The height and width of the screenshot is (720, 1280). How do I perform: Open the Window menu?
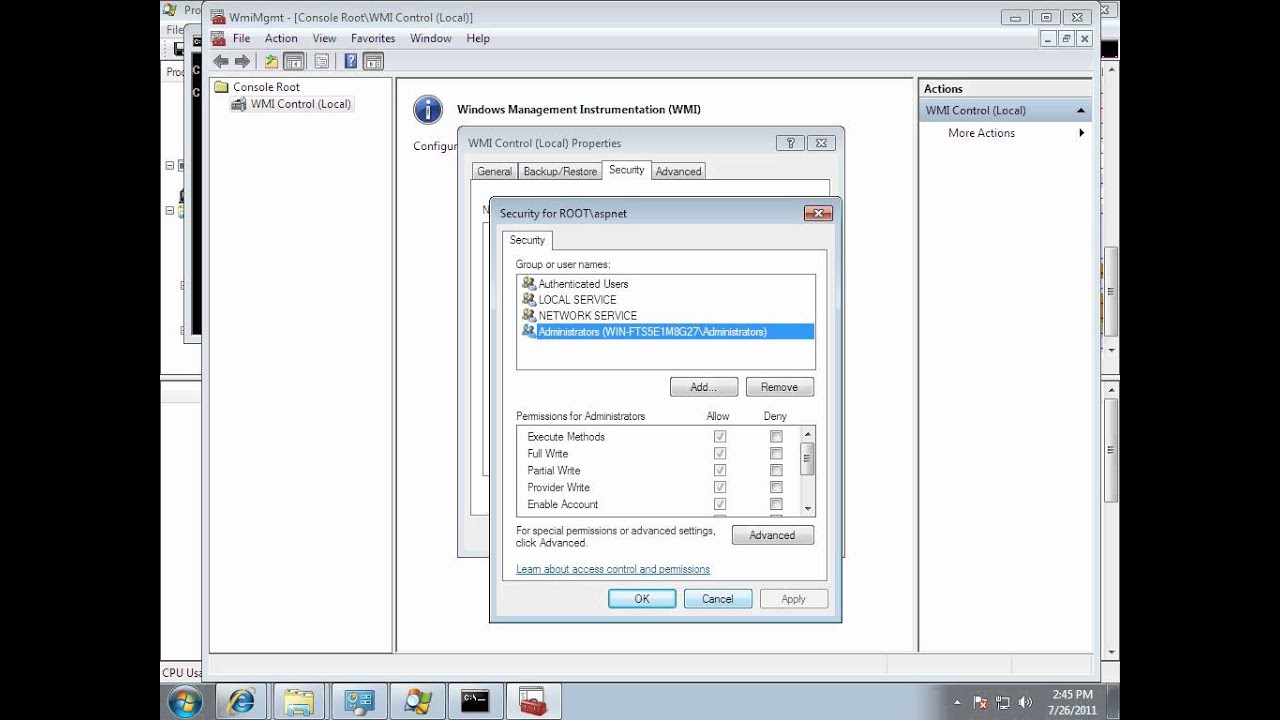(x=431, y=38)
